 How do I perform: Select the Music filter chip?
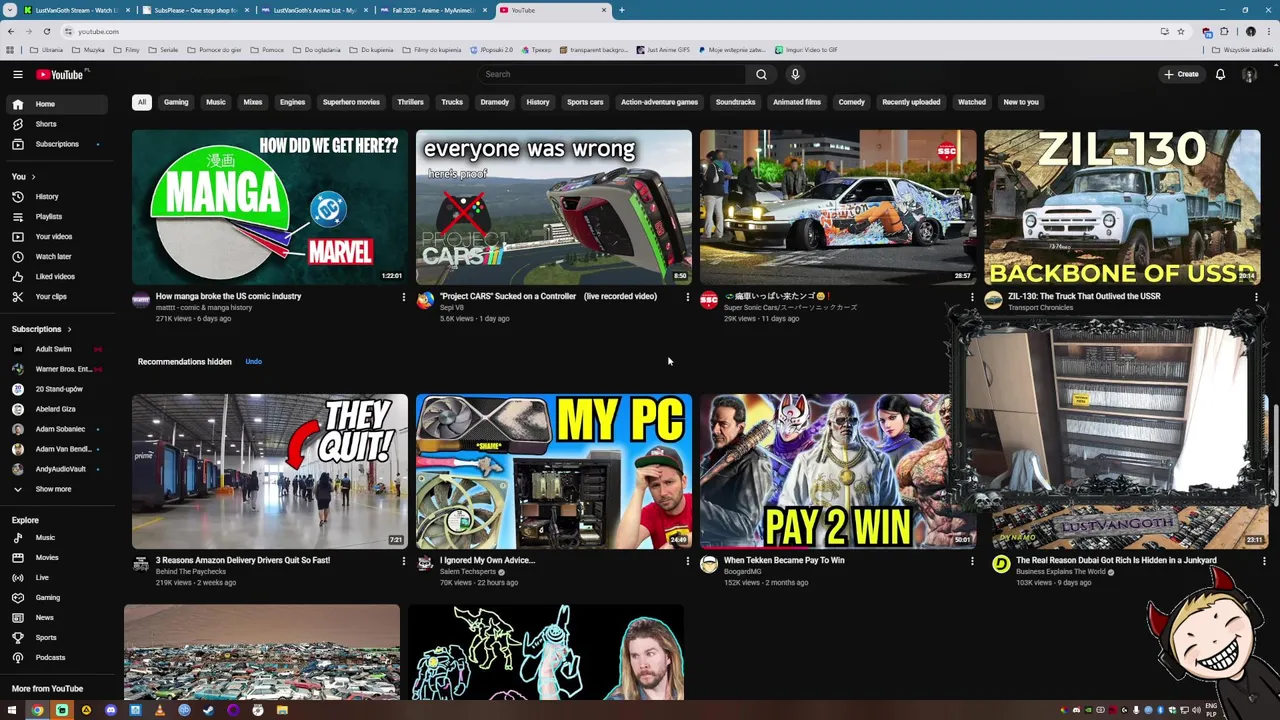[216, 102]
